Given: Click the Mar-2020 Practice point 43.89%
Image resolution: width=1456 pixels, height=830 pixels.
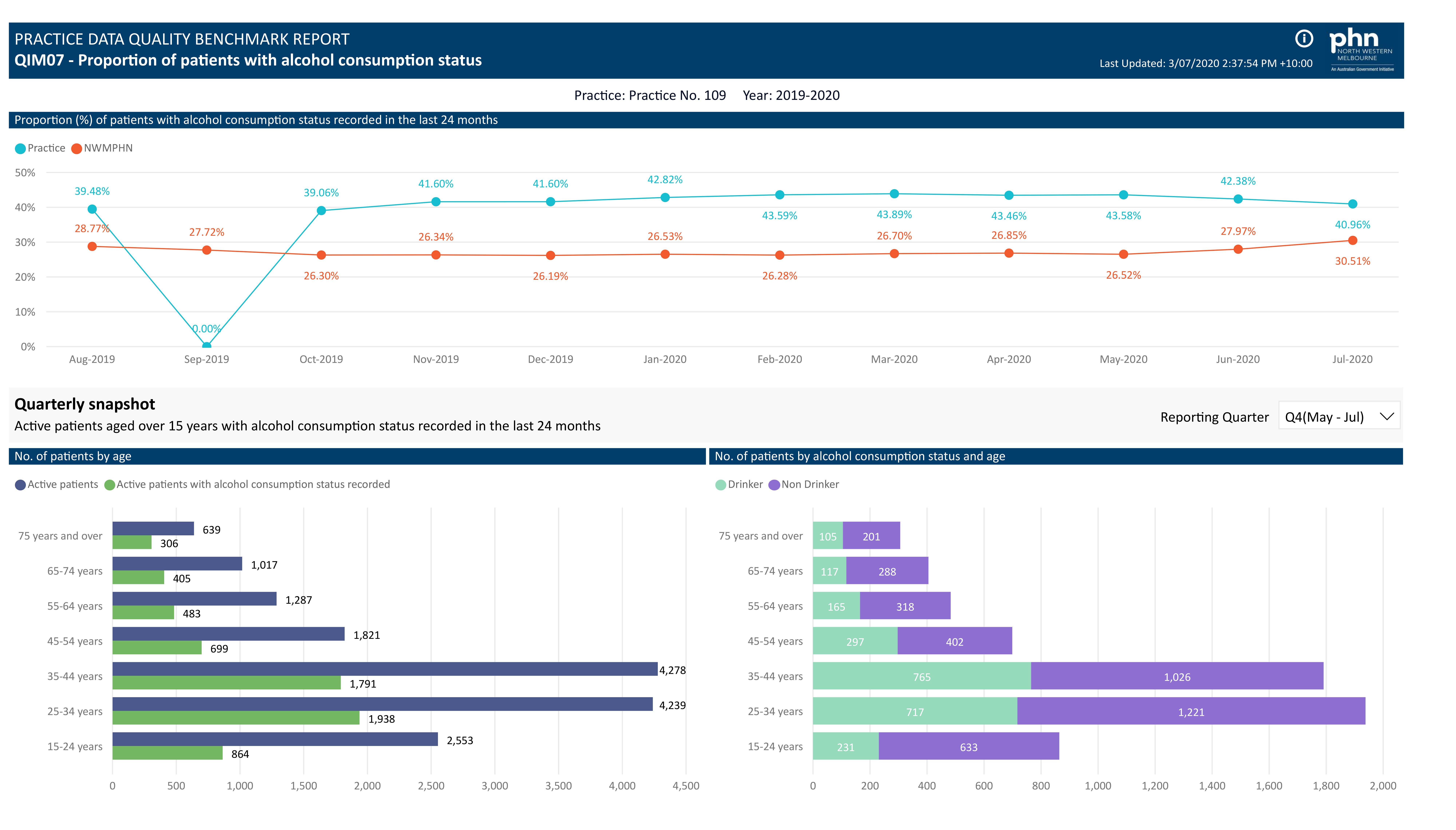Looking at the screenshot, I should click(894, 194).
